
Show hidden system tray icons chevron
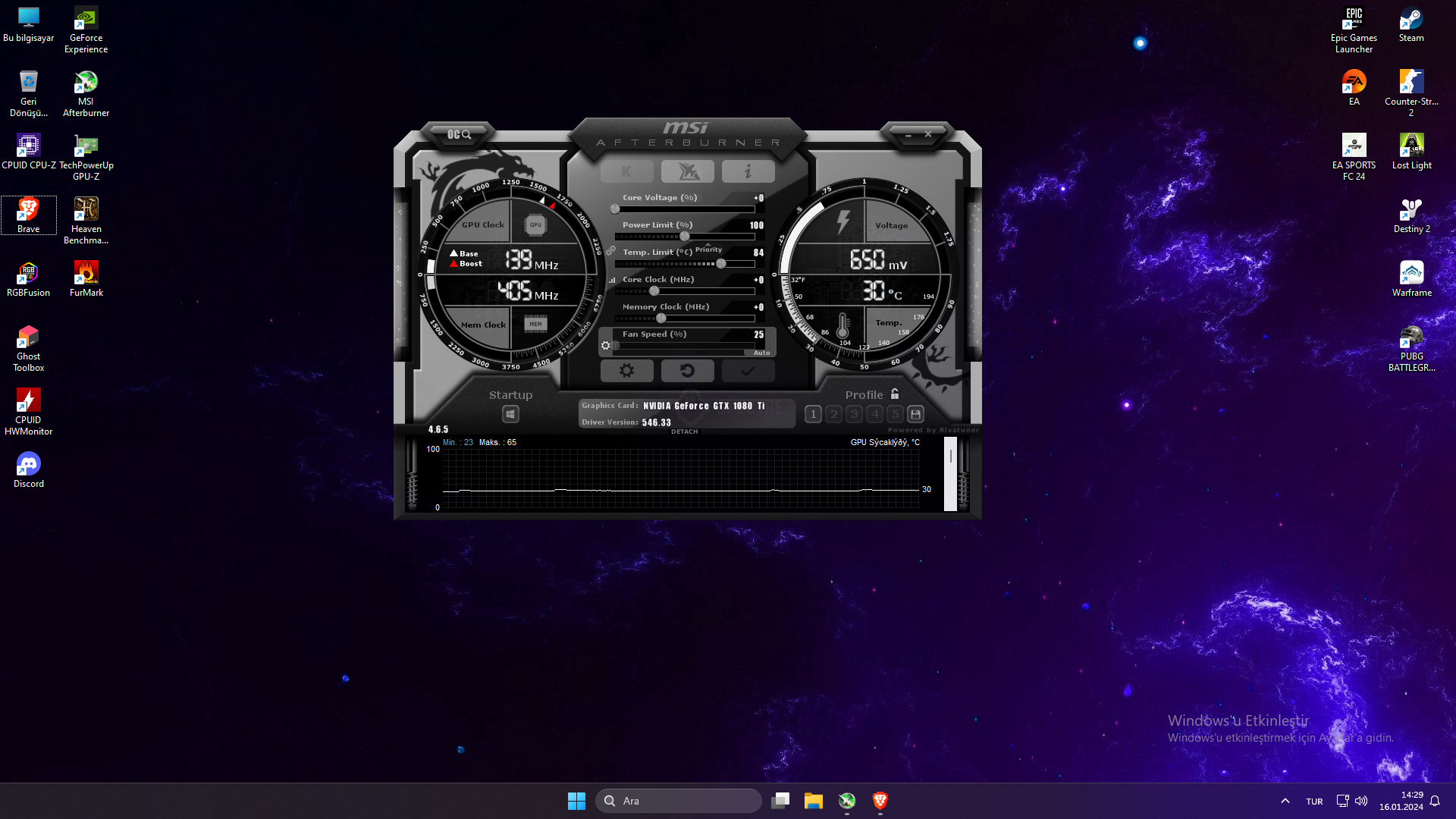point(1285,801)
